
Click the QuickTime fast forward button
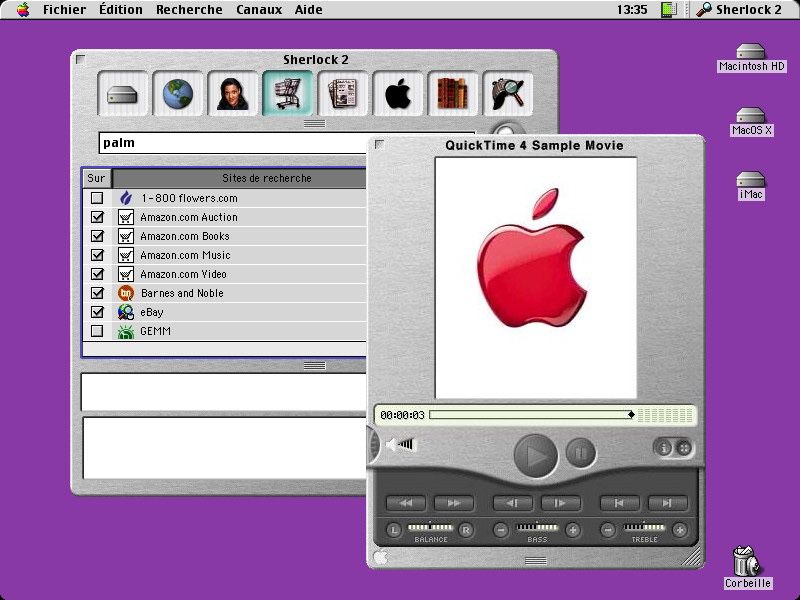pos(454,503)
